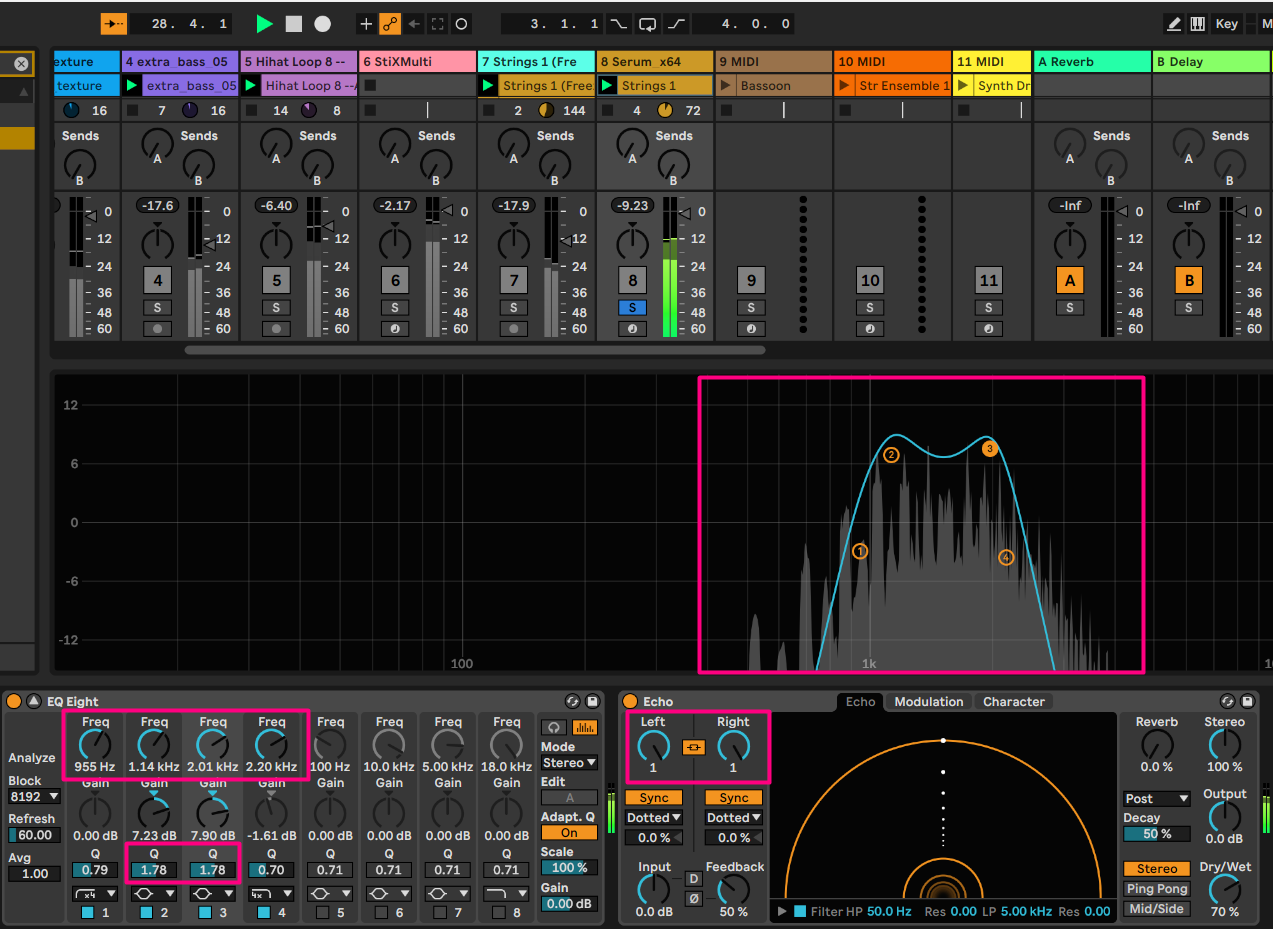Enable the Follow playback arrow button
This screenshot has width=1273, height=929.
pos(115,23)
